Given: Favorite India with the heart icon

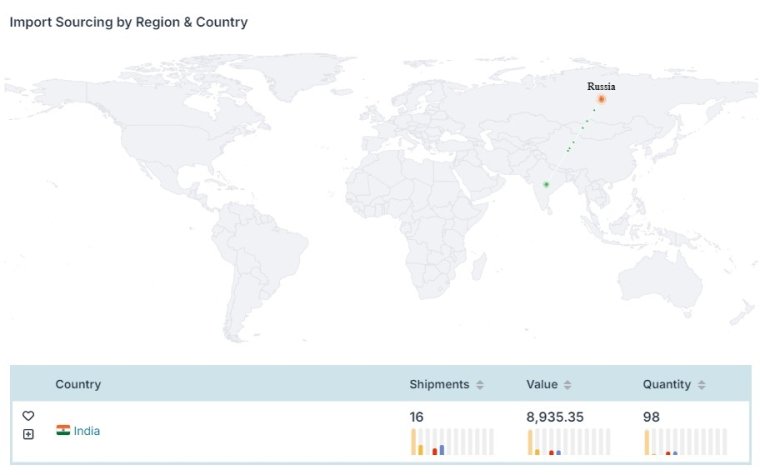Looking at the screenshot, I should [28, 416].
